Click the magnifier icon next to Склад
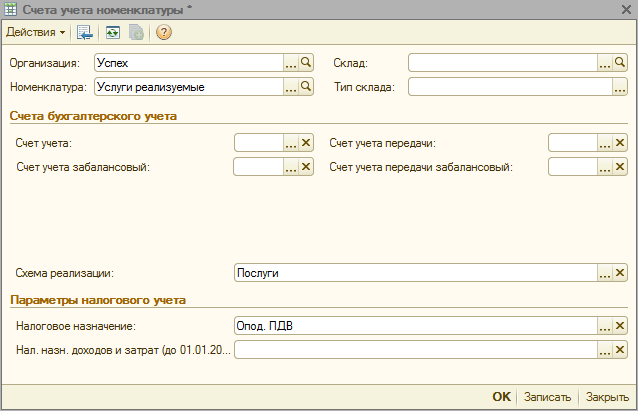638x411 pixels. pyautogui.click(x=620, y=62)
